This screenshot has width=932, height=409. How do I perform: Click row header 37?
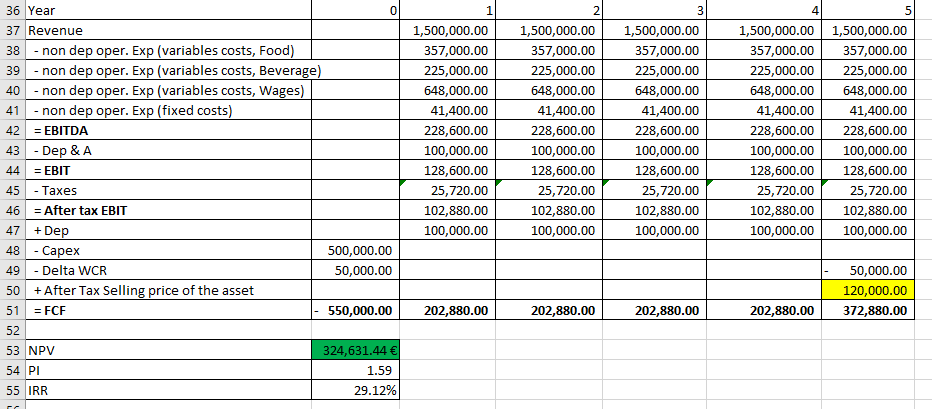click(x=12, y=30)
